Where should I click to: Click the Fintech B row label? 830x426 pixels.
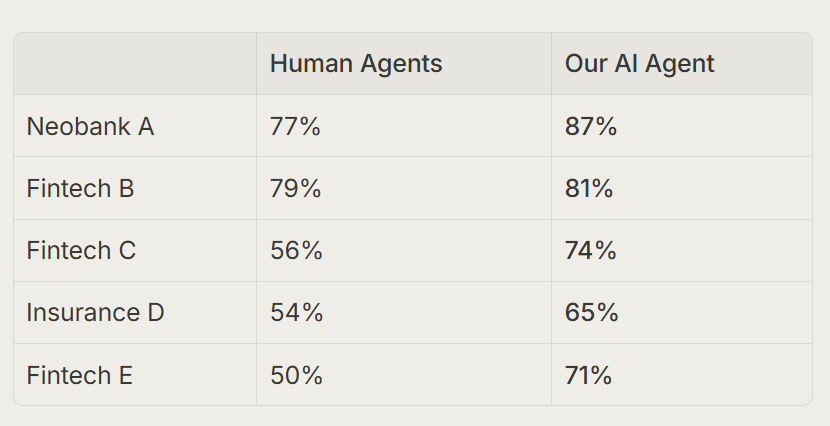tap(80, 188)
